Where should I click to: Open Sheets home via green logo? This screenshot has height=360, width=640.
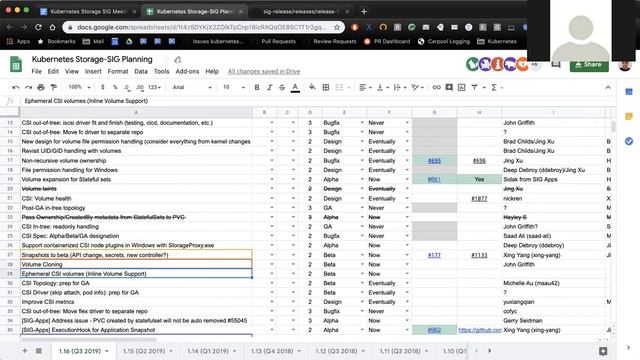pos(16,64)
